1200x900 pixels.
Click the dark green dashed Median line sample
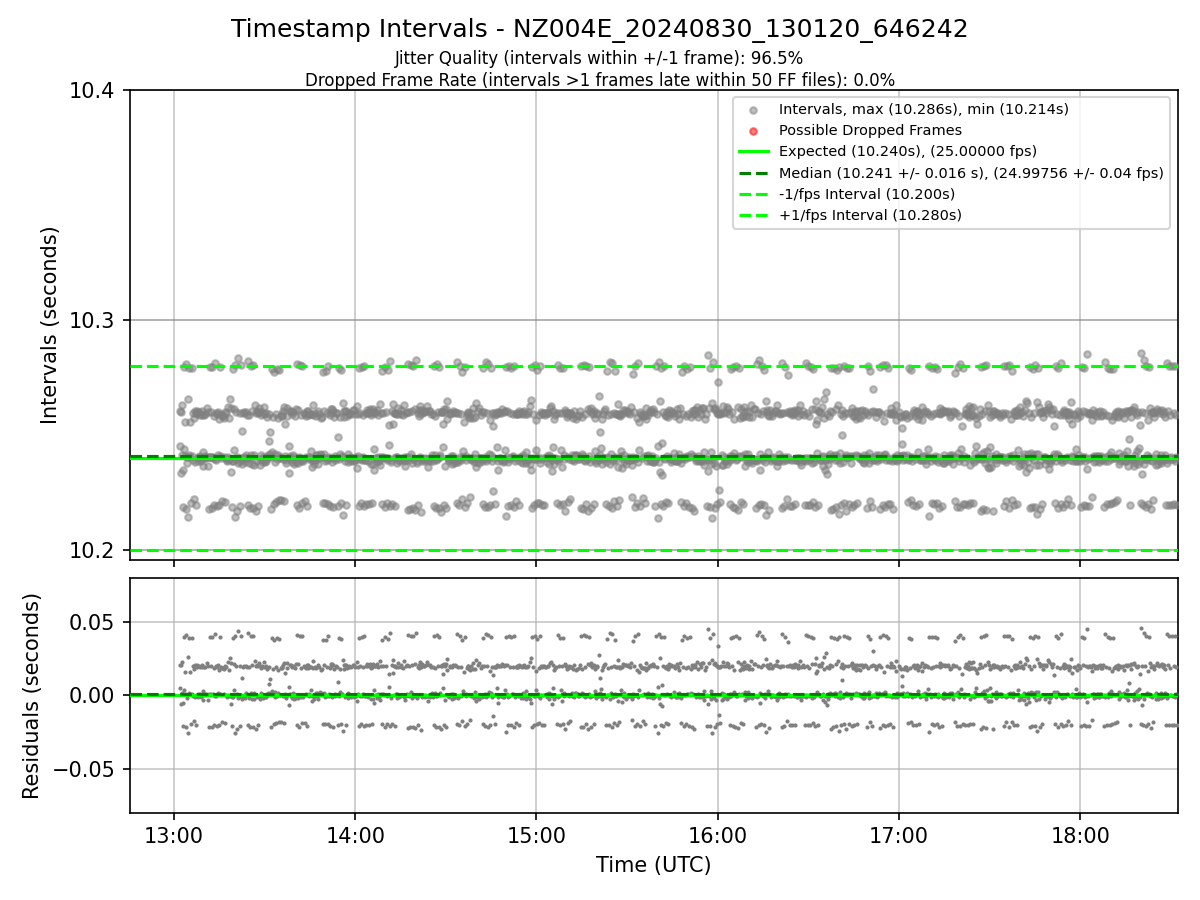754,173
